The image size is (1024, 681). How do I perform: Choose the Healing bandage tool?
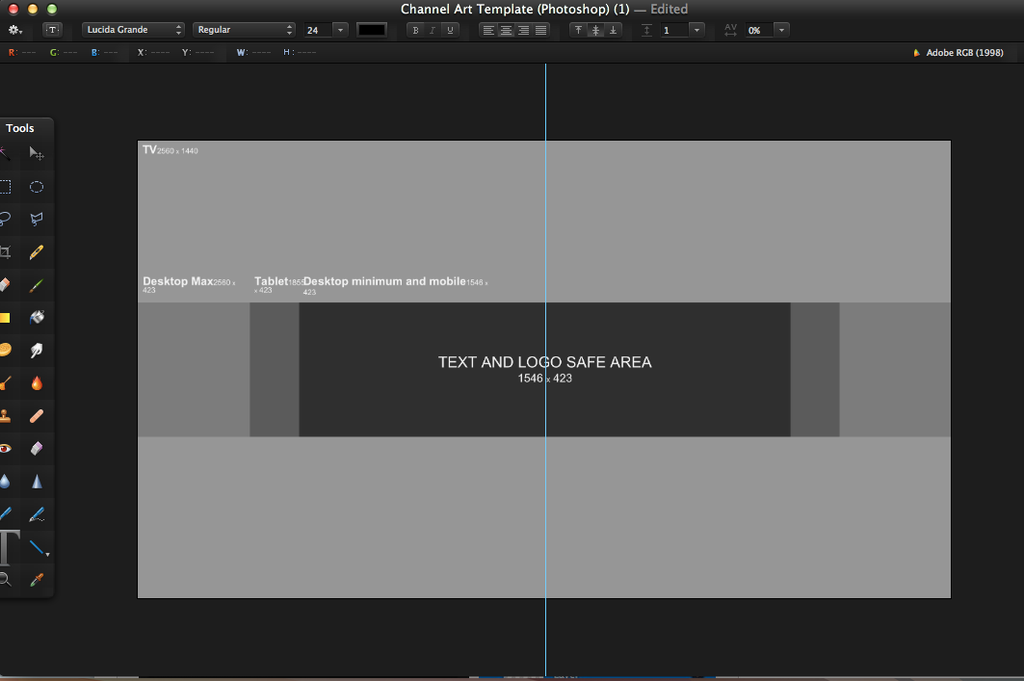tap(36, 415)
